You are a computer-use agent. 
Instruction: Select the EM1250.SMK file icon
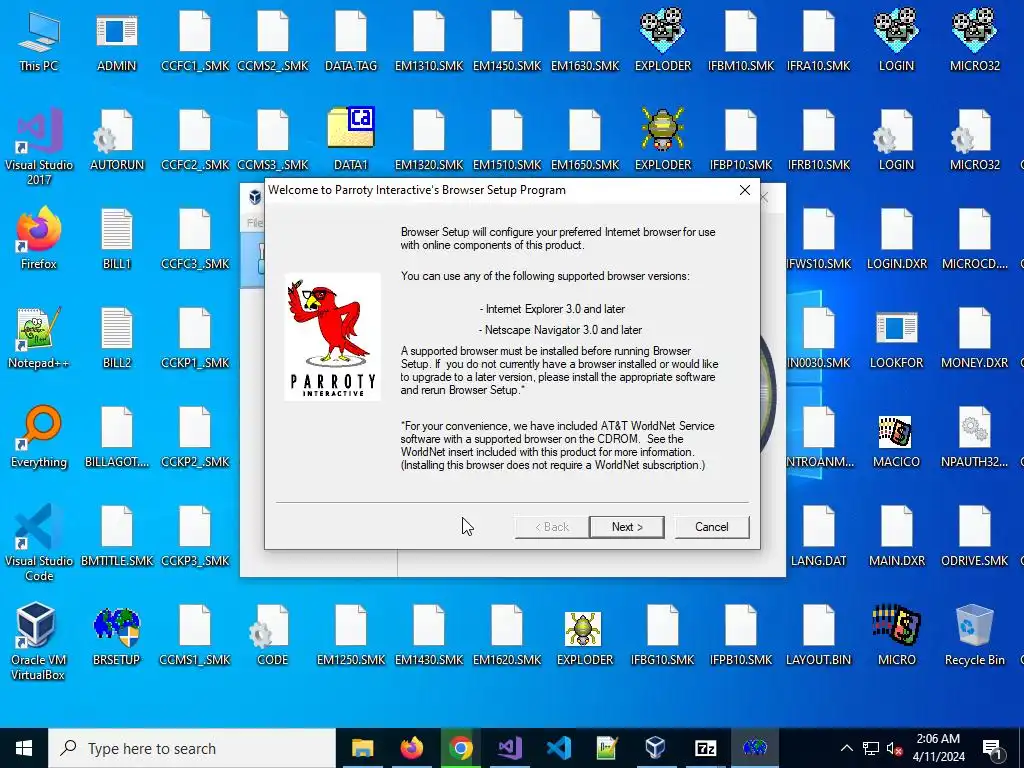(351, 635)
